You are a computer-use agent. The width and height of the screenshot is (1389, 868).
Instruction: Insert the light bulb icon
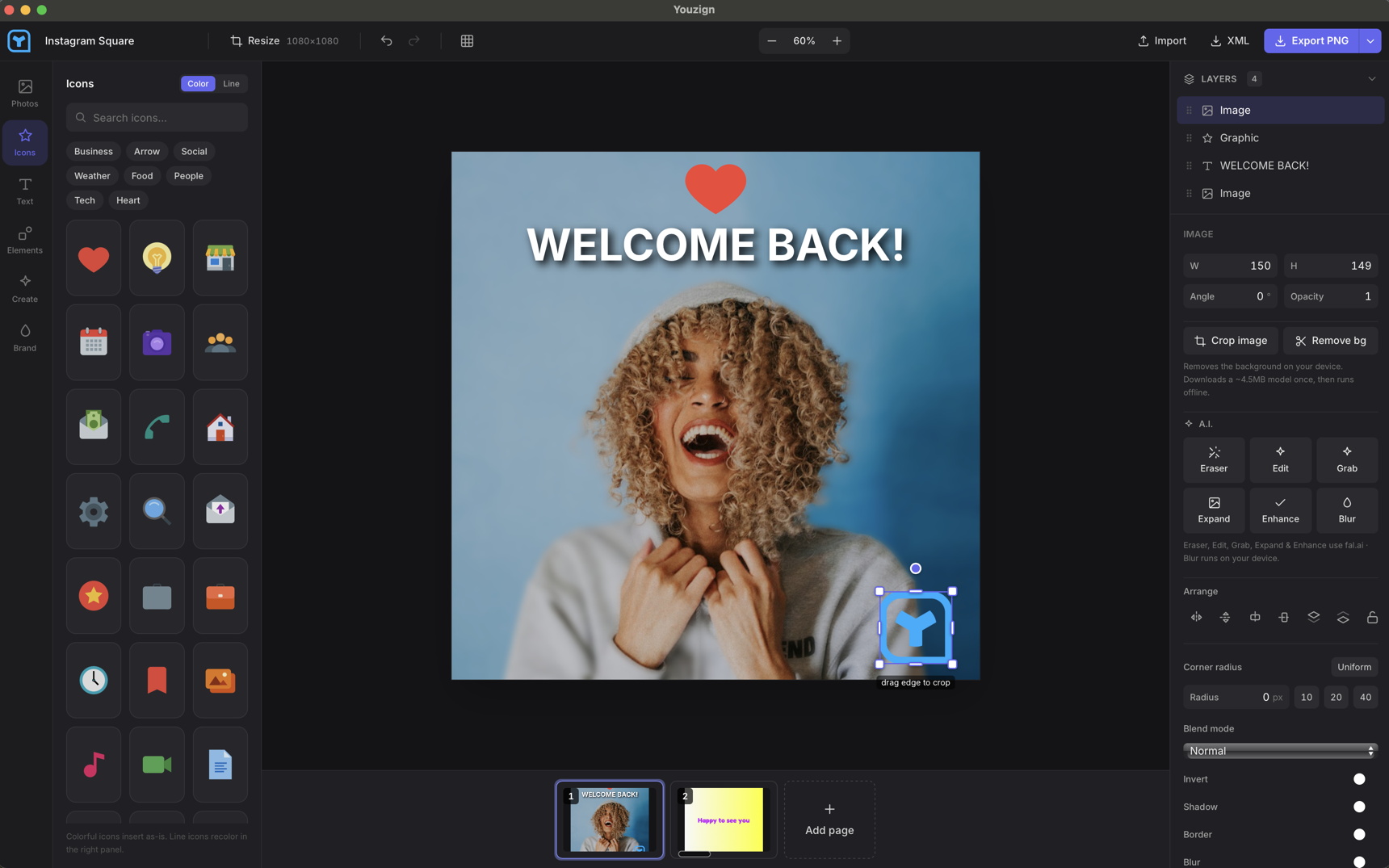click(157, 258)
